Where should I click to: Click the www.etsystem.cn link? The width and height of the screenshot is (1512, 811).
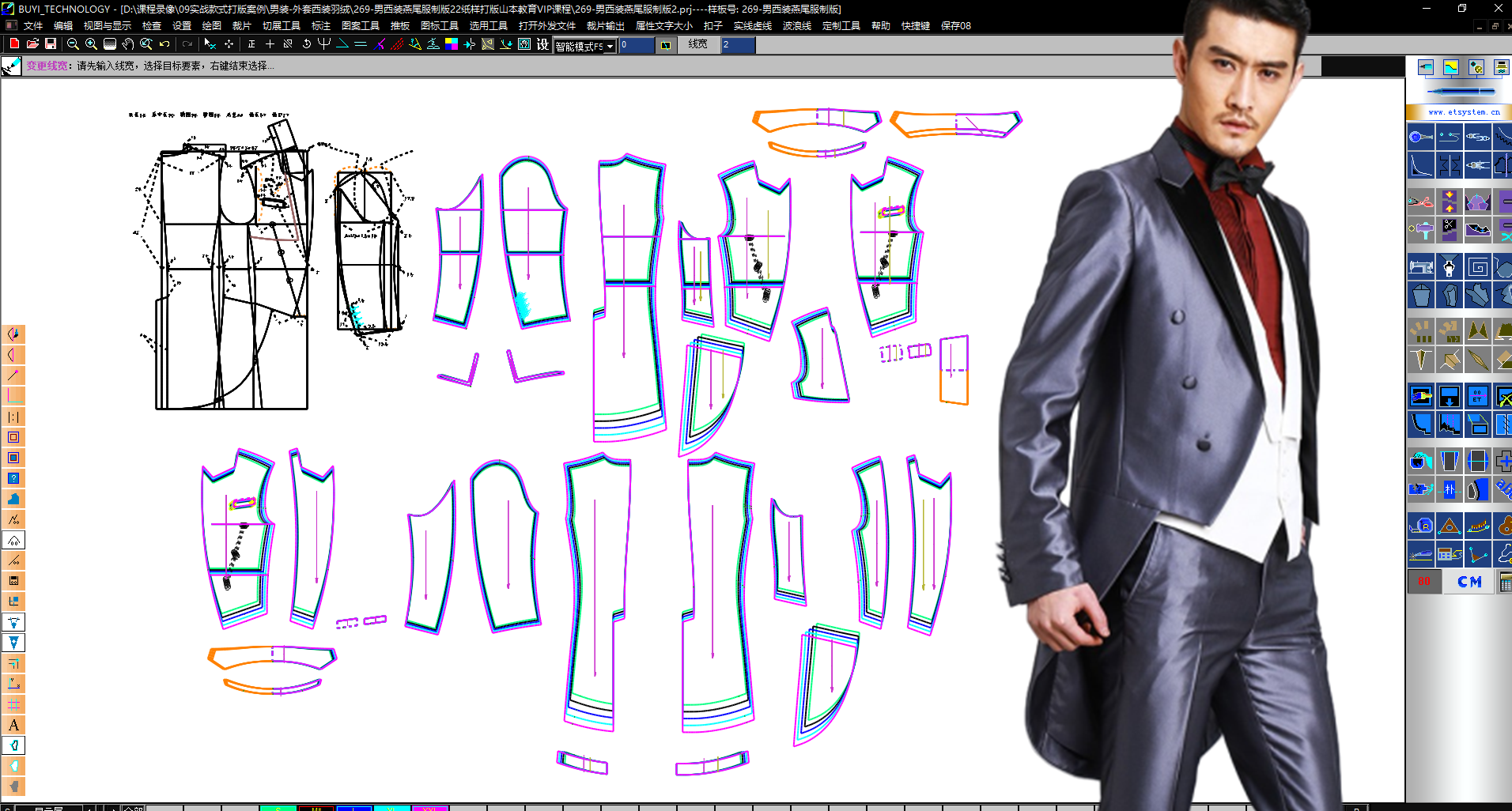coord(1464,112)
